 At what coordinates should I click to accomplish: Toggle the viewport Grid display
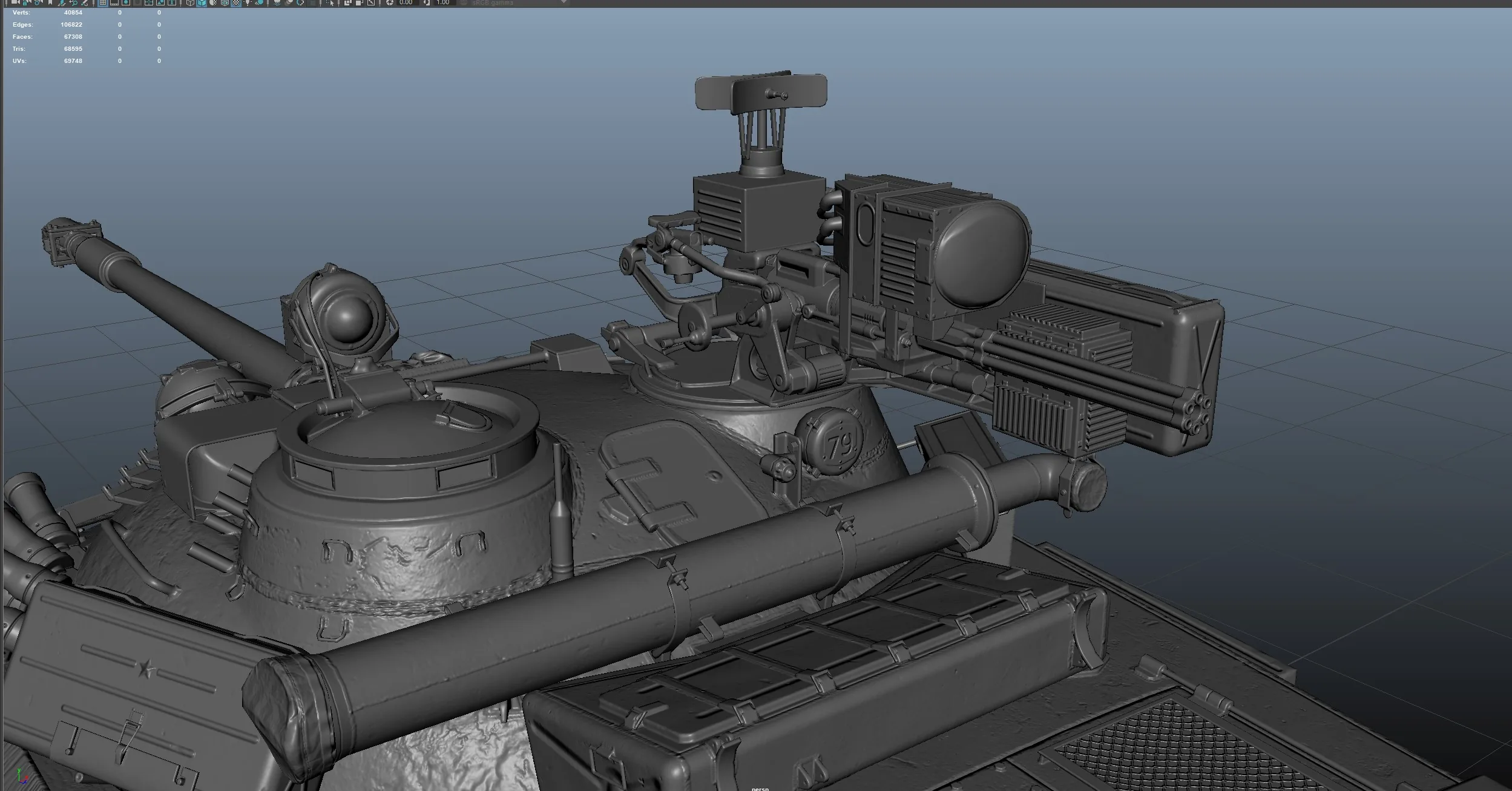pos(102,2)
